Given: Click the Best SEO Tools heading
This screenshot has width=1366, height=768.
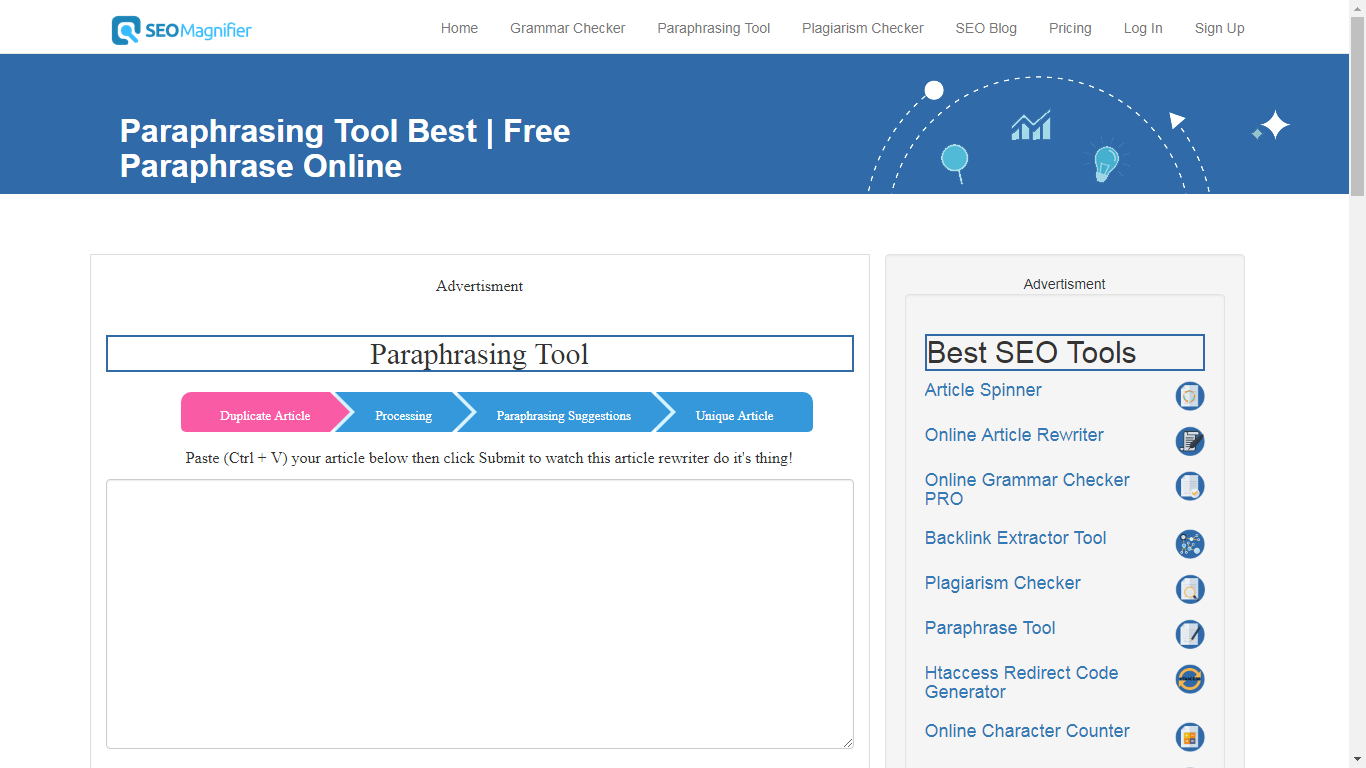Looking at the screenshot, I should 1064,353.
